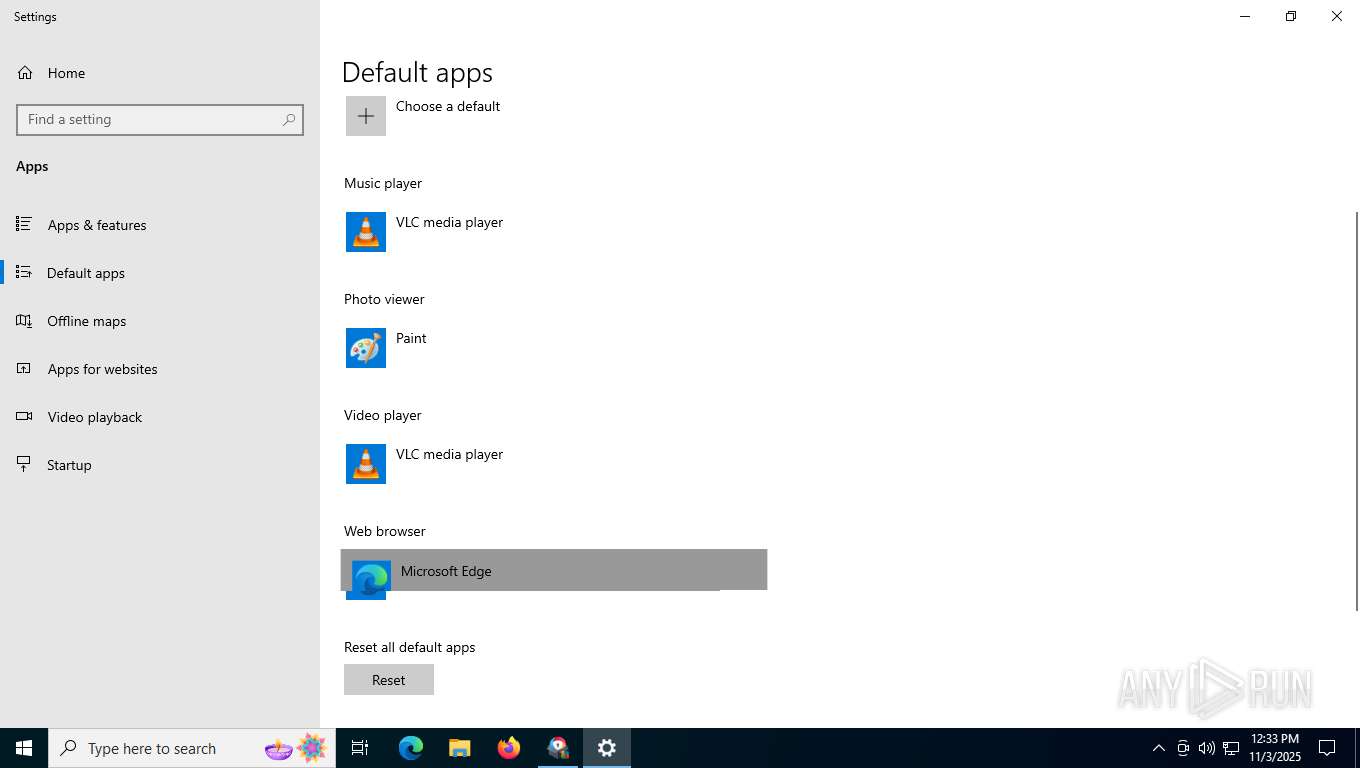Image resolution: width=1360 pixels, height=768 pixels.
Task: Click the Meet Now camera tray icon
Action: [x=1183, y=748]
